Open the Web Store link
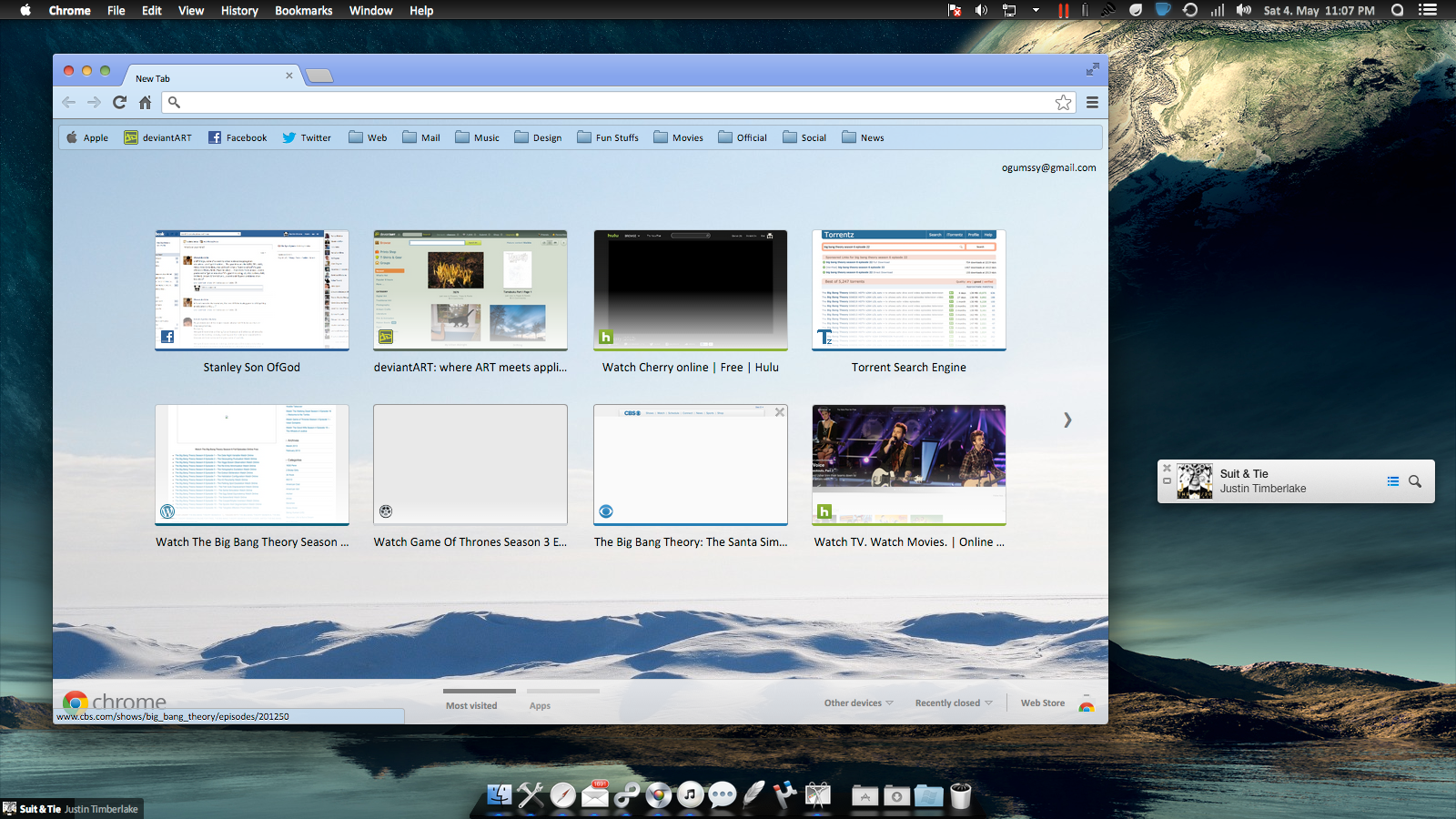1456x819 pixels. click(1042, 703)
